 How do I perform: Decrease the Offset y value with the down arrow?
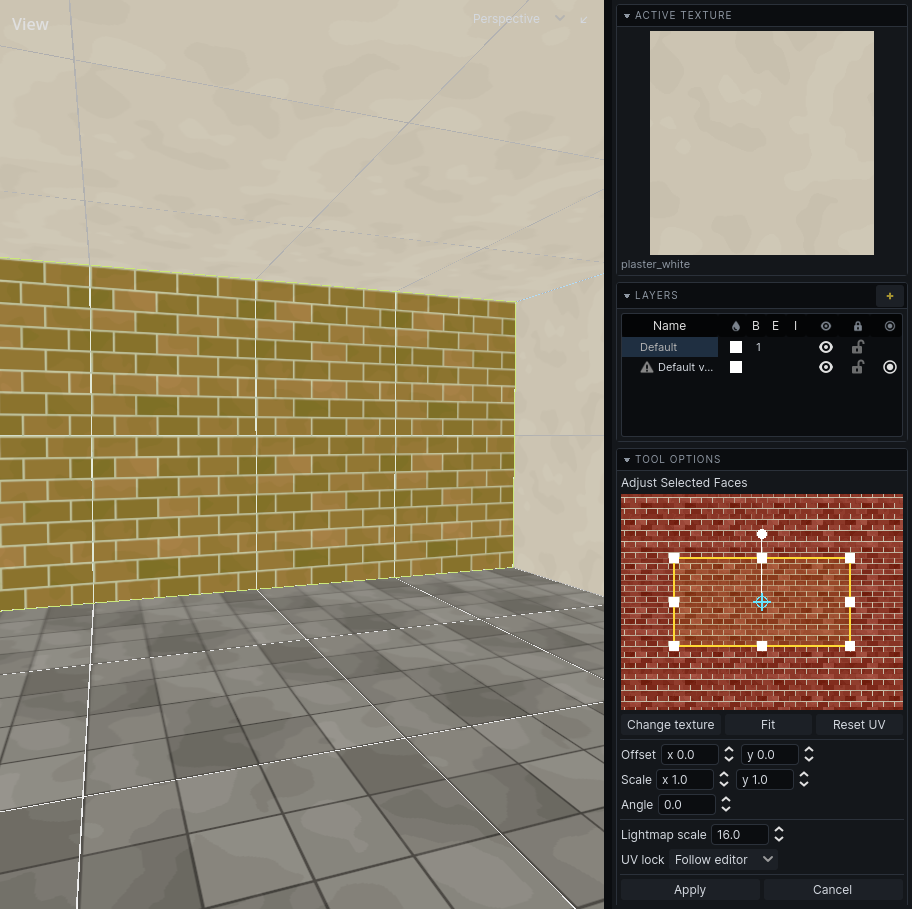(x=808, y=759)
